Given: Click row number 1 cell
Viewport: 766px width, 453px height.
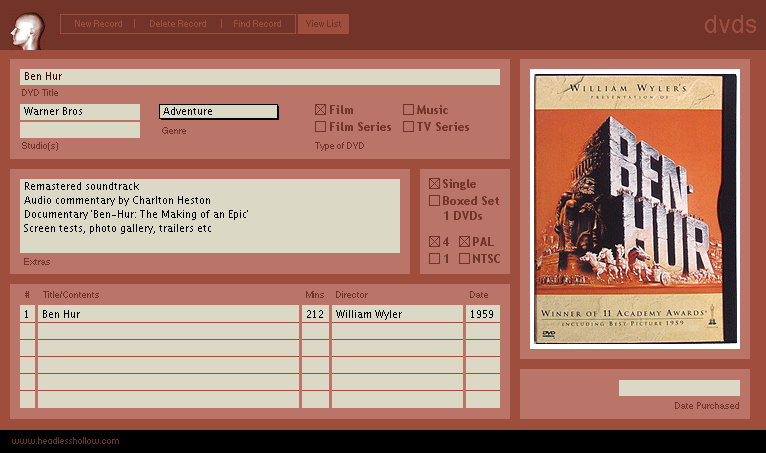Looking at the screenshot, I should tap(27, 314).
